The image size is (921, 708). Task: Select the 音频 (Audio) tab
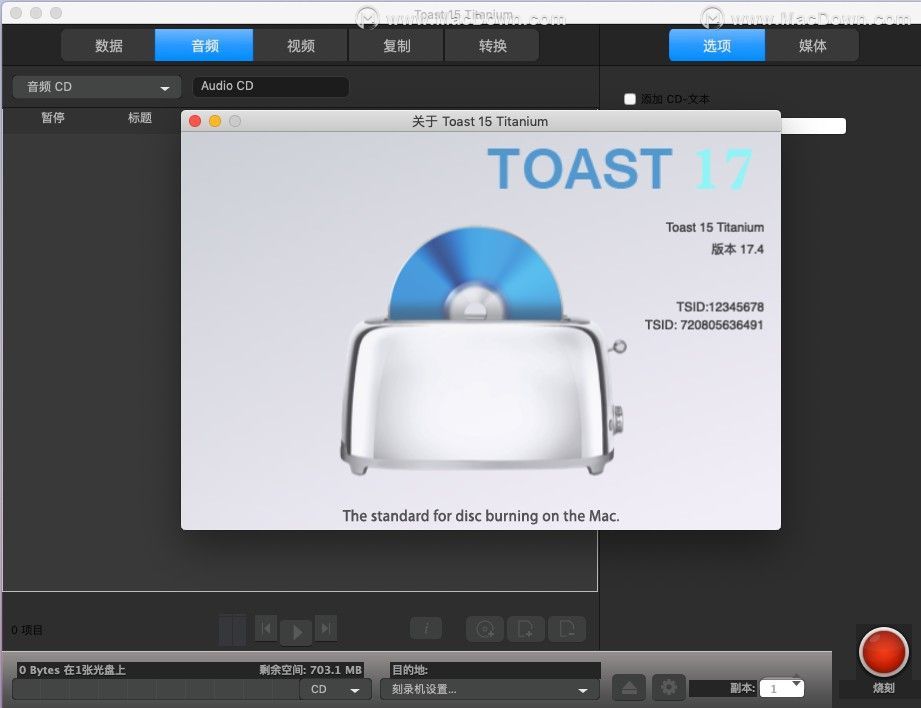pyautogui.click(x=204, y=45)
